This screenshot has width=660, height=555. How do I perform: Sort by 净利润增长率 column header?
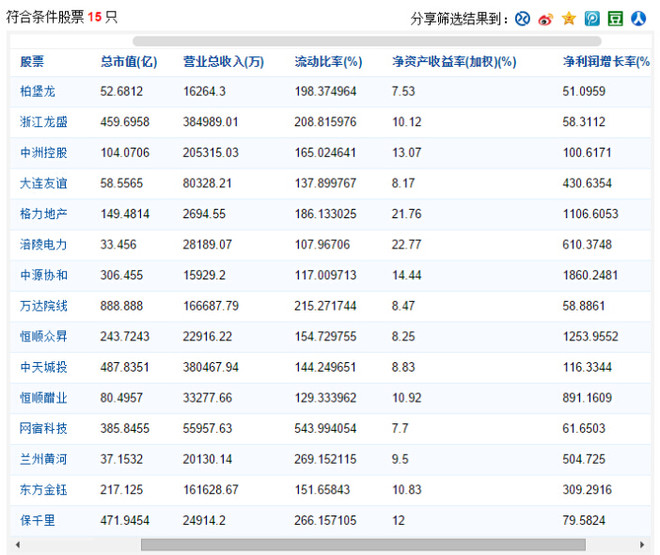click(x=606, y=61)
